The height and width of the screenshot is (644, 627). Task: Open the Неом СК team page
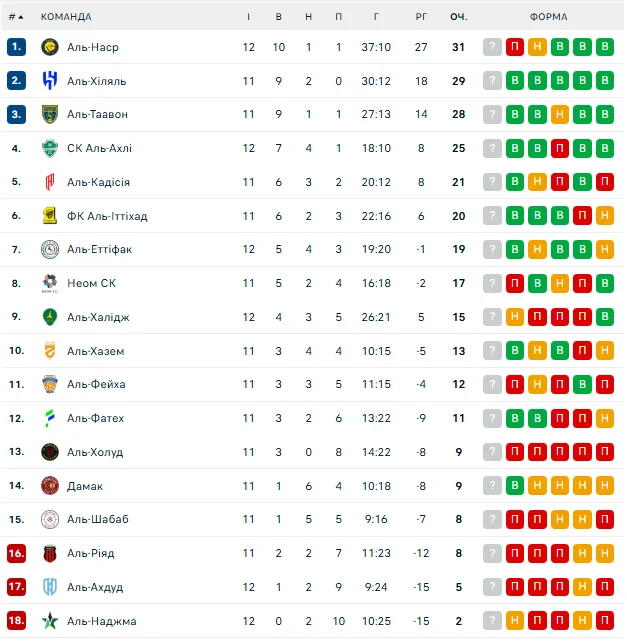(x=91, y=284)
